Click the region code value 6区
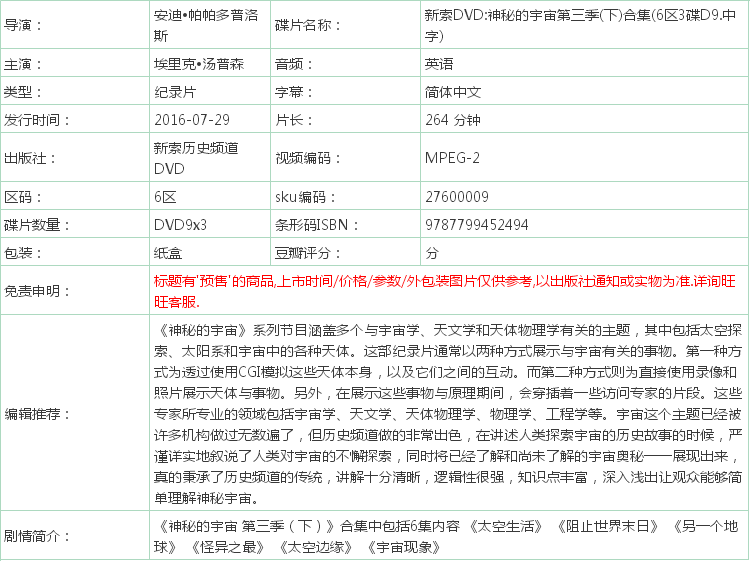This screenshot has width=750, height=561. point(164,196)
